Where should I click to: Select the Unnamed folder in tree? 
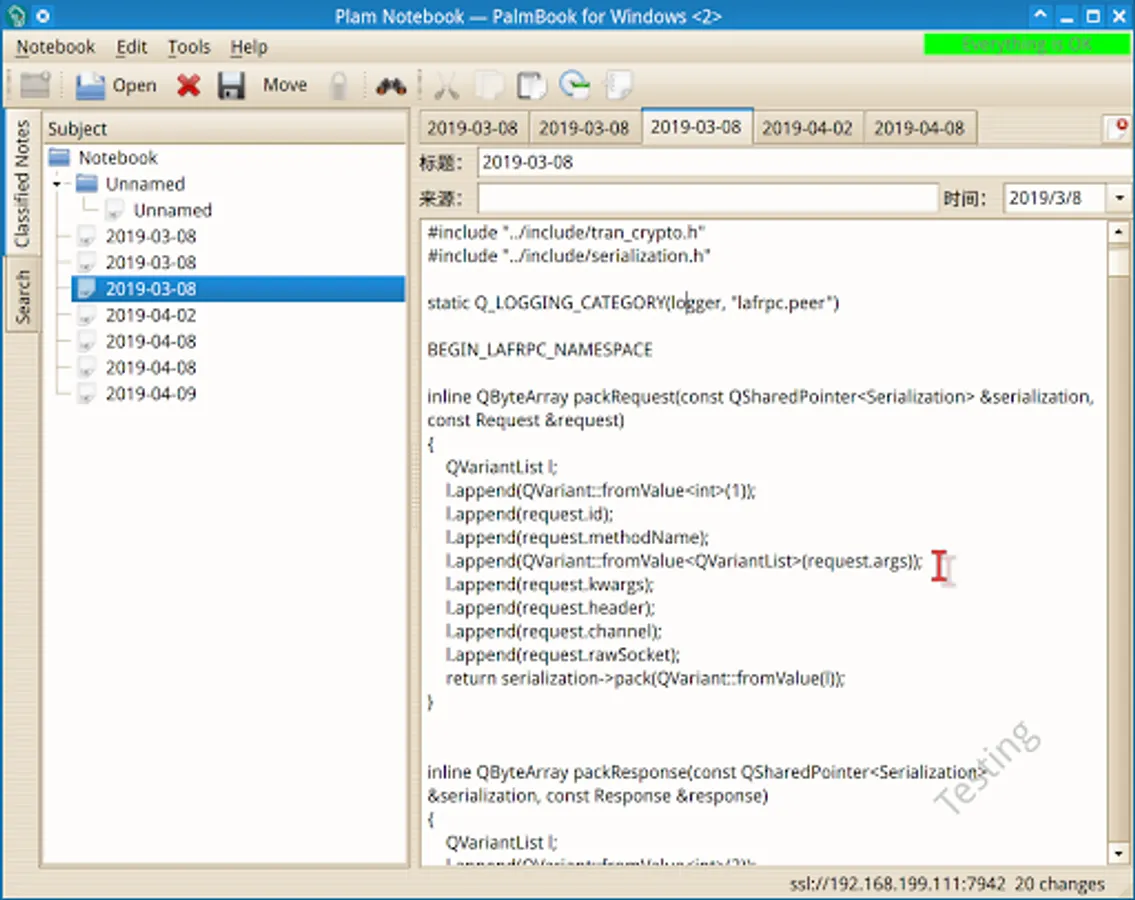pyautogui.click(x=145, y=184)
